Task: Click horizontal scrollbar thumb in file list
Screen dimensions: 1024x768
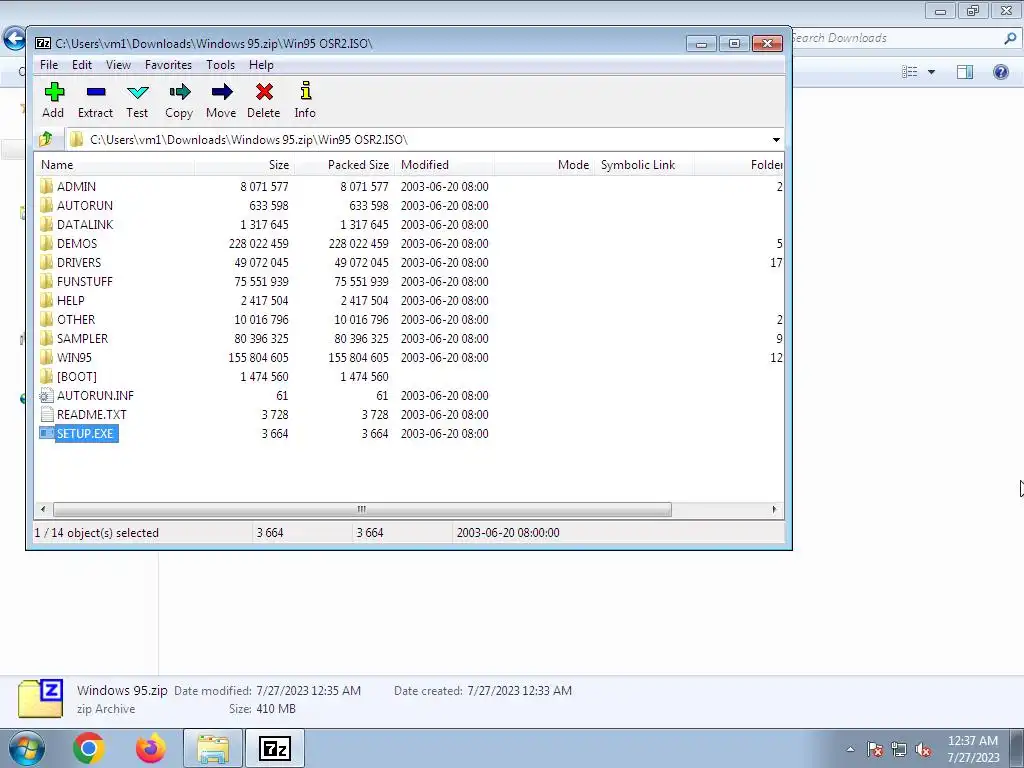Action: click(362, 509)
